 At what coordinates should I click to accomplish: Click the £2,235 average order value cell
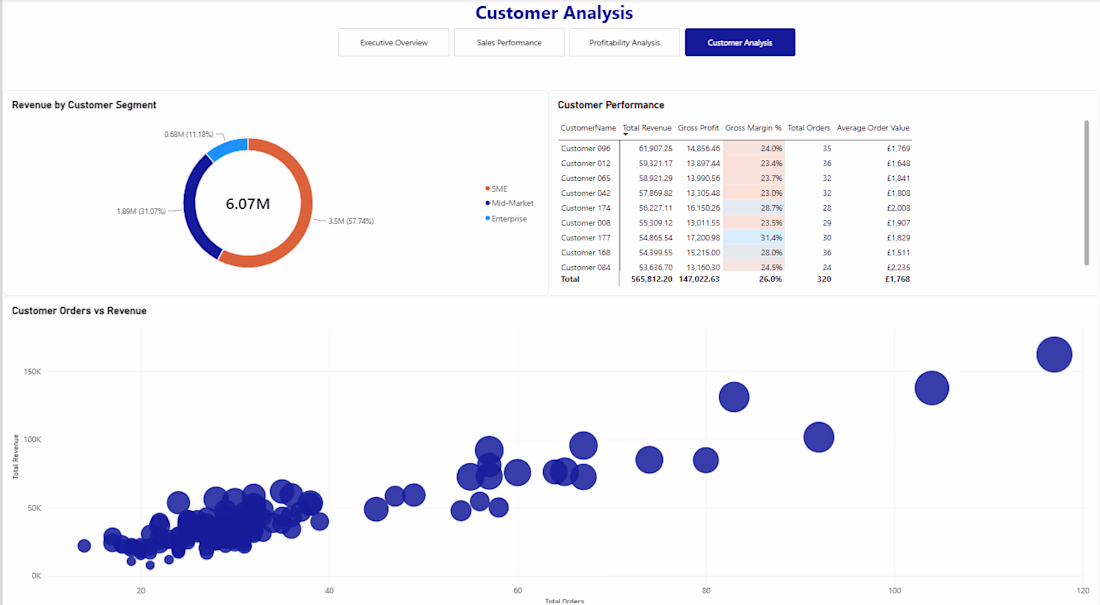898,267
